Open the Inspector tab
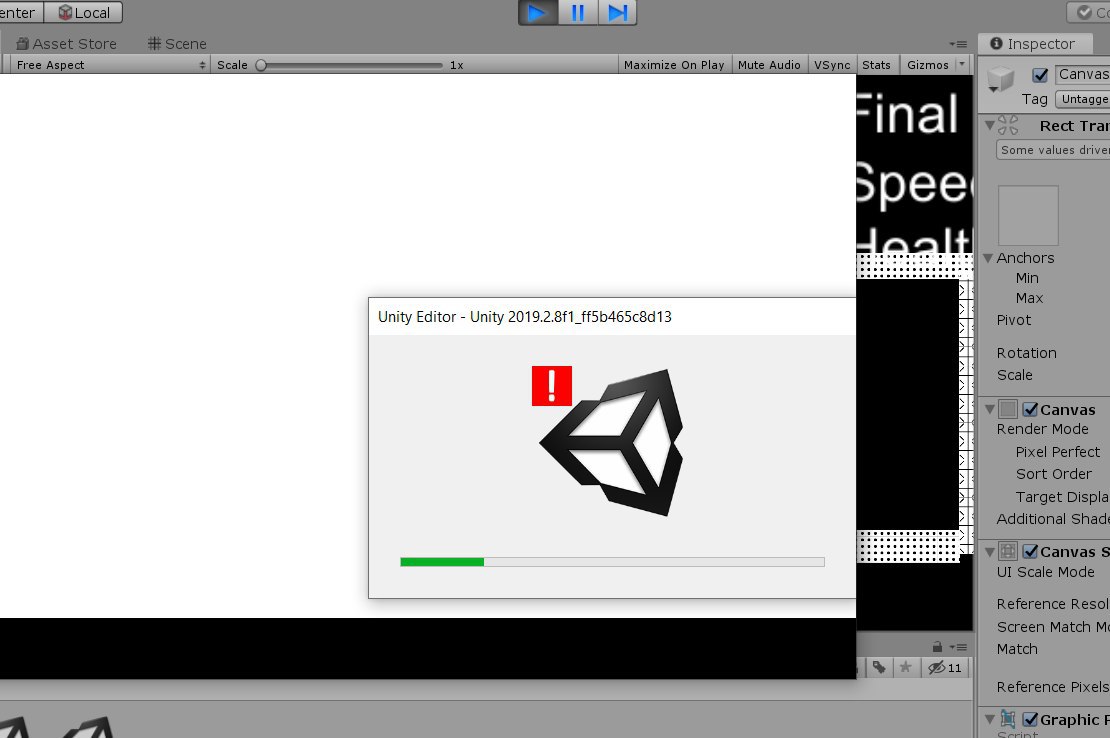Image resolution: width=1110 pixels, height=738 pixels. [x=1034, y=44]
